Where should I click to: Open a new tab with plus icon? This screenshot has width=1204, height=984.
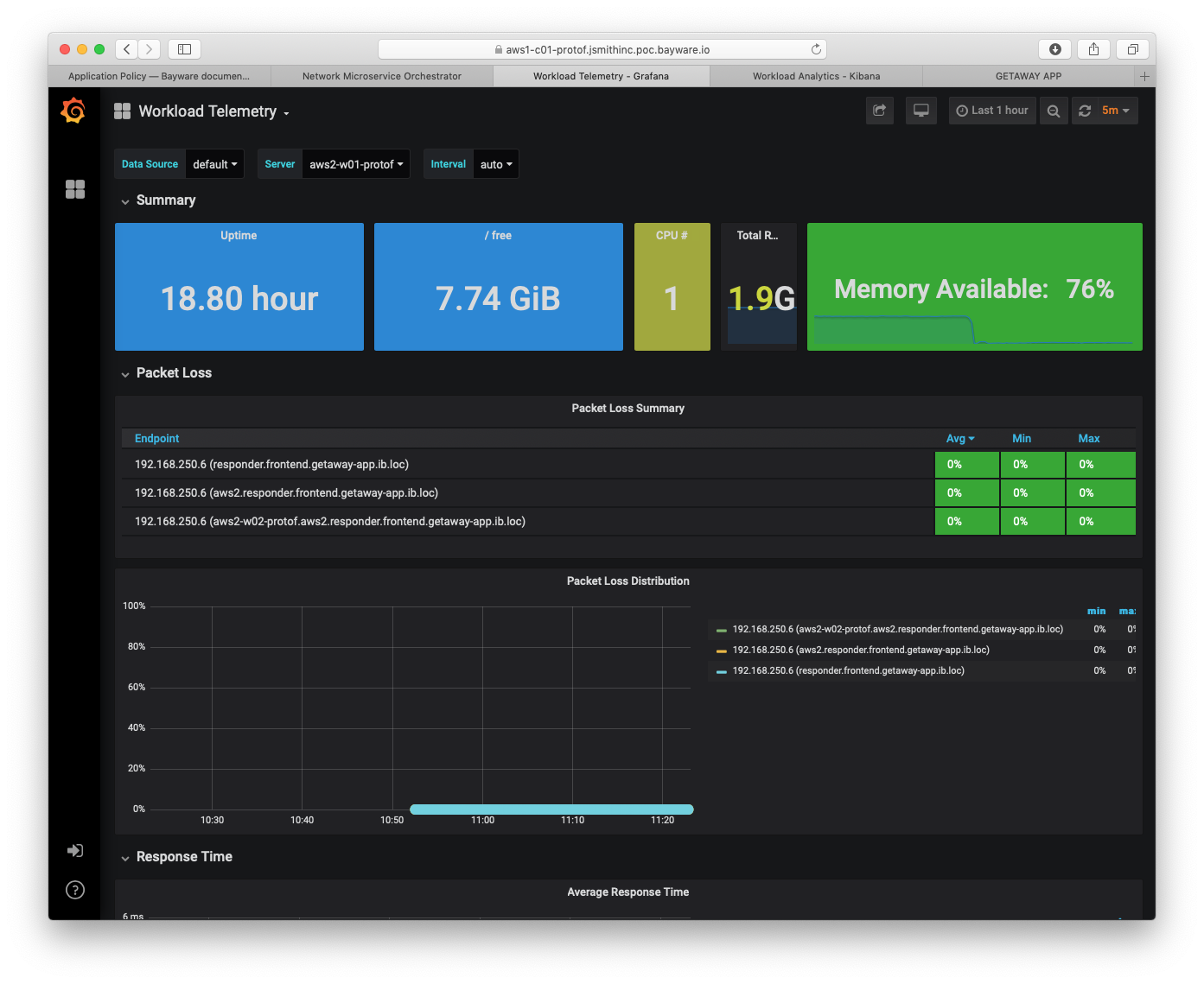pyautogui.click(x=1144, y=76)
